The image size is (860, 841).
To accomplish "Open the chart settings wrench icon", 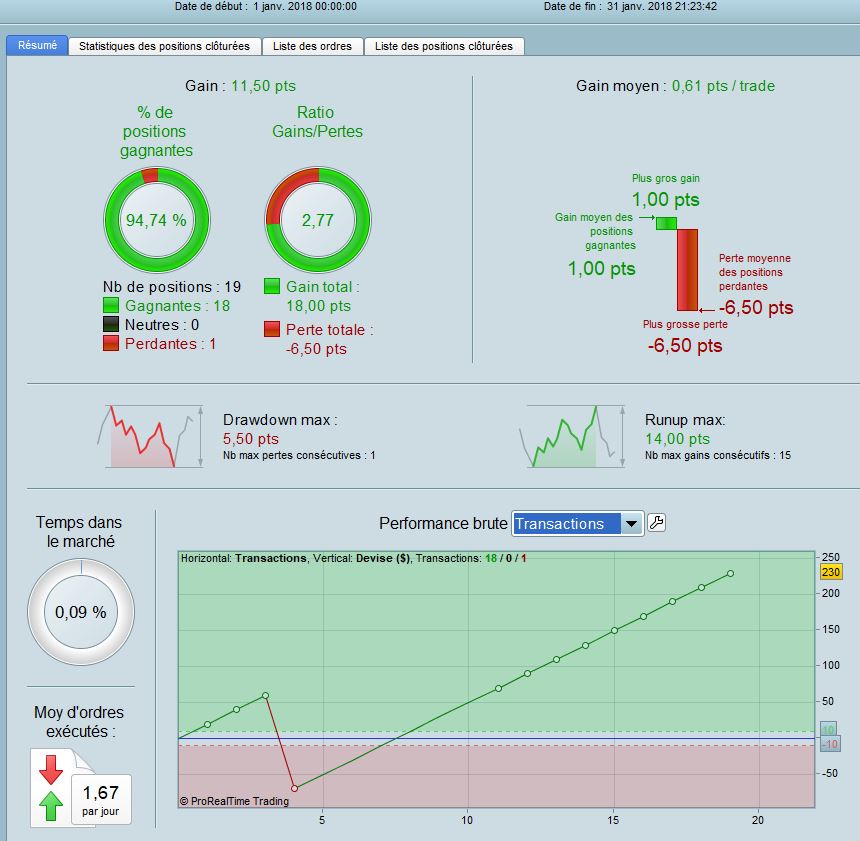I will tap(657, 522).
